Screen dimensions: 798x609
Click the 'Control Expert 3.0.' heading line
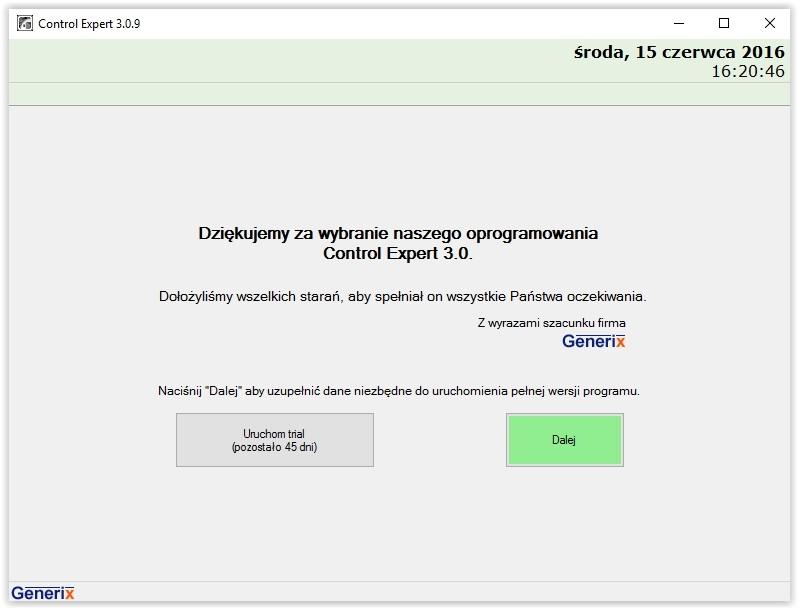[x=398, y=253]
